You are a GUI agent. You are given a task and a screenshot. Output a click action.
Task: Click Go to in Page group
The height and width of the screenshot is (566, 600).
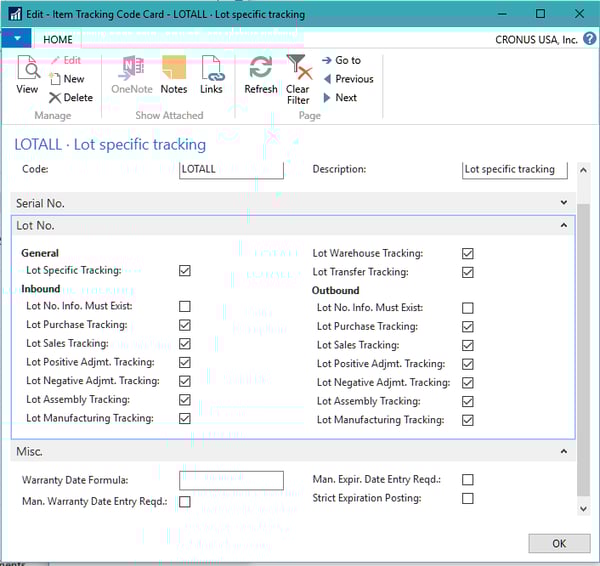click(x=341, y=60)
